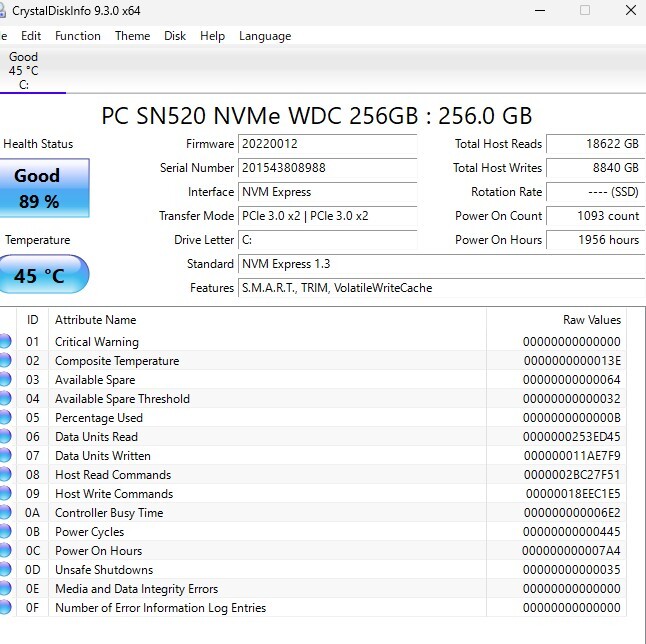Click the status orb for Available Spare
The height and width of the screenshot is (644, 646).
(5, 380)
